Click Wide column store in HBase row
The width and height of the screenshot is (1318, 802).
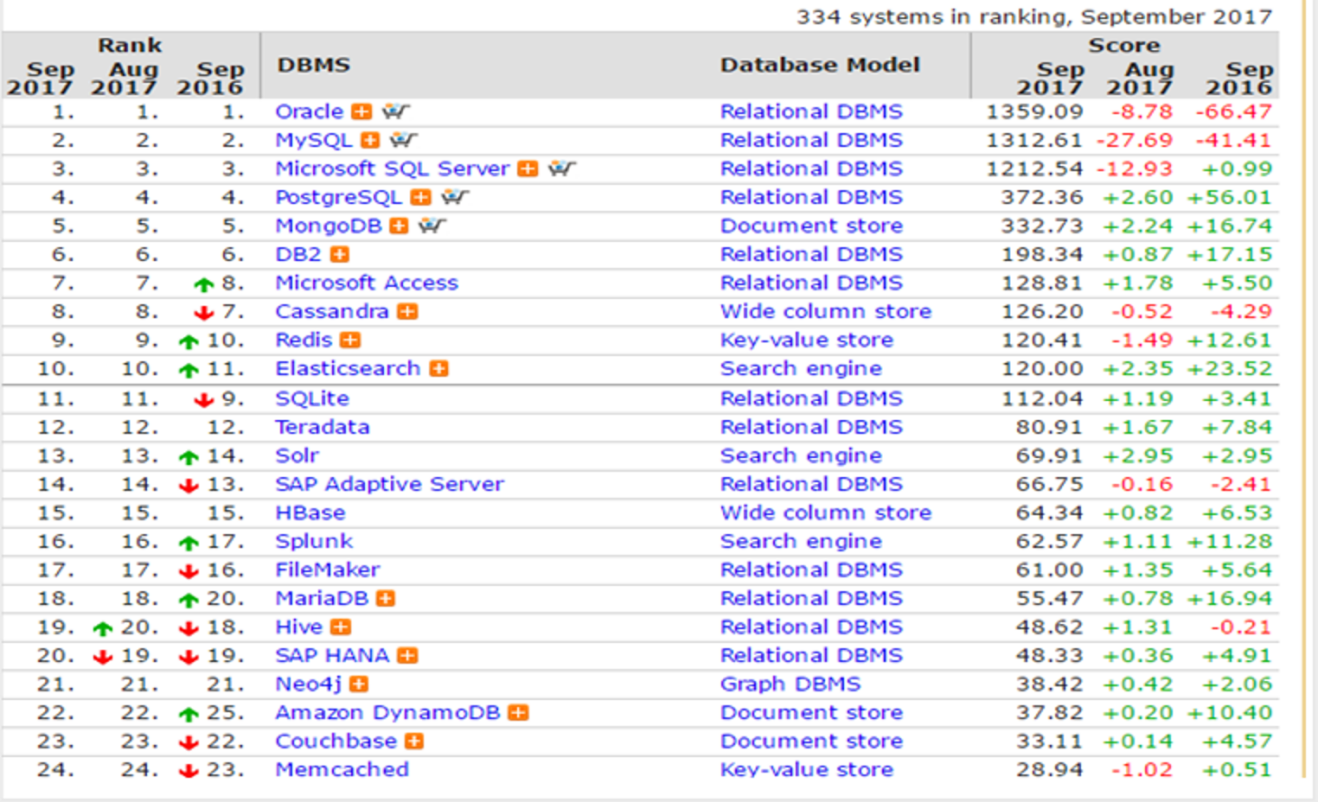point(826,512)
